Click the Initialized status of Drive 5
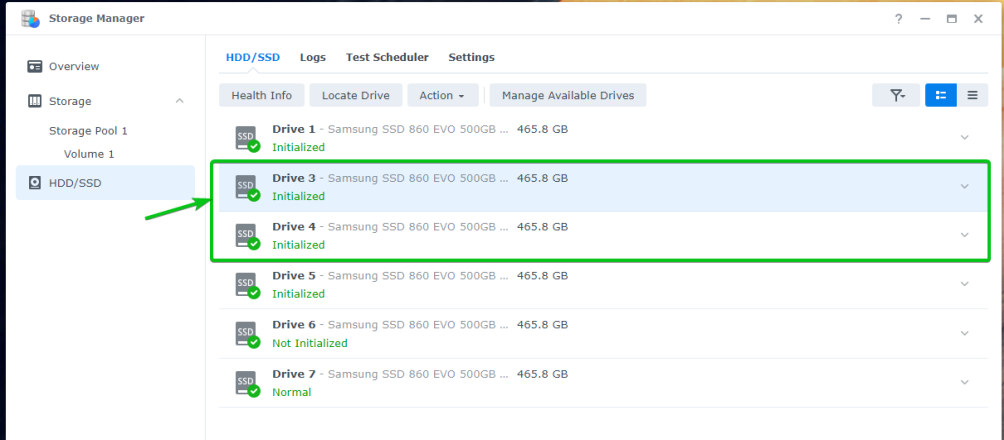Image resolution: width=1004 pixels, height=440 pixels. pos(298,294)
